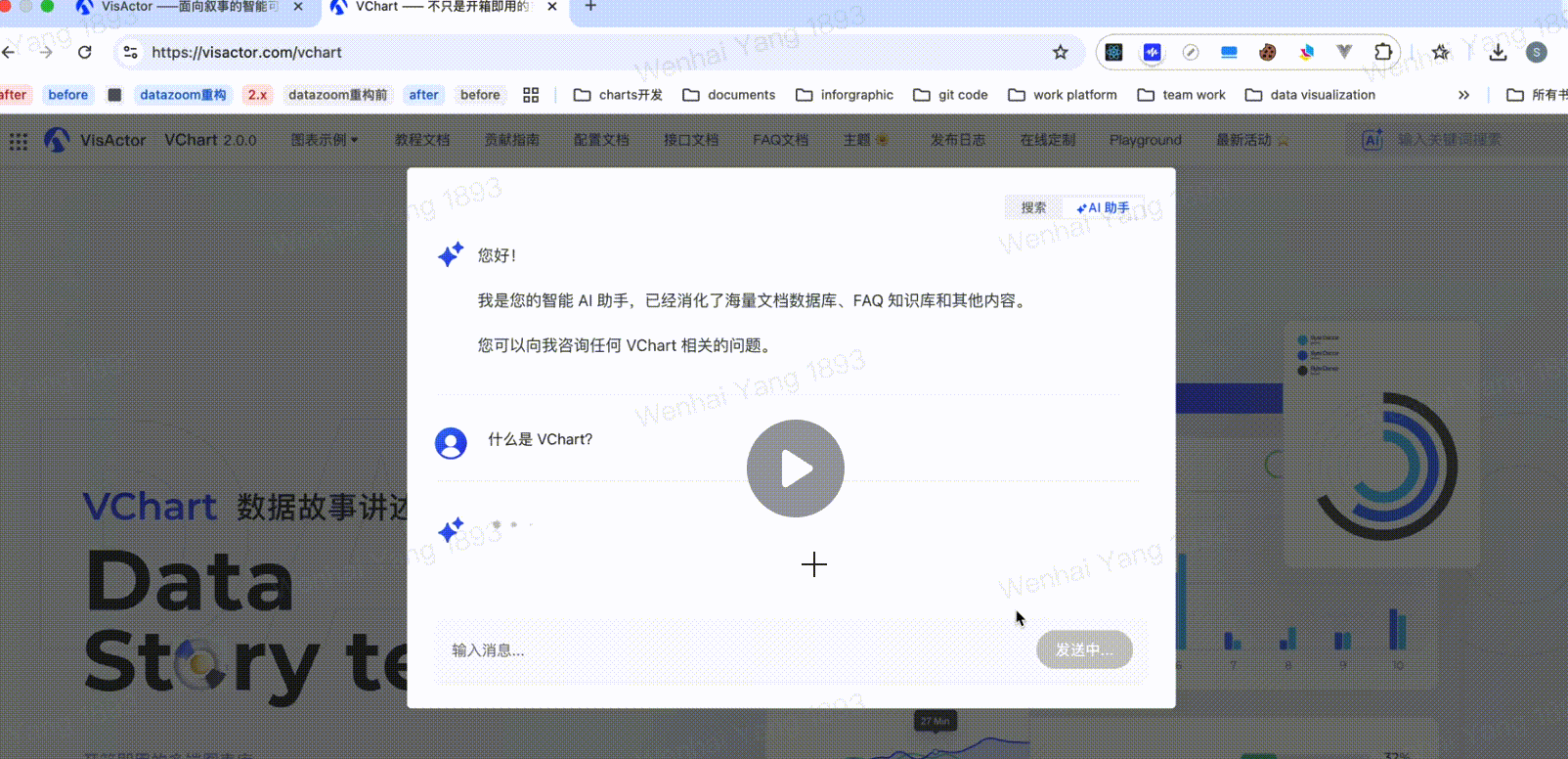Expand the 图表示例 dropdown menu
The width and height of the screenshot is (1568, 759).
pyautogui.click(x=325, y=140)
